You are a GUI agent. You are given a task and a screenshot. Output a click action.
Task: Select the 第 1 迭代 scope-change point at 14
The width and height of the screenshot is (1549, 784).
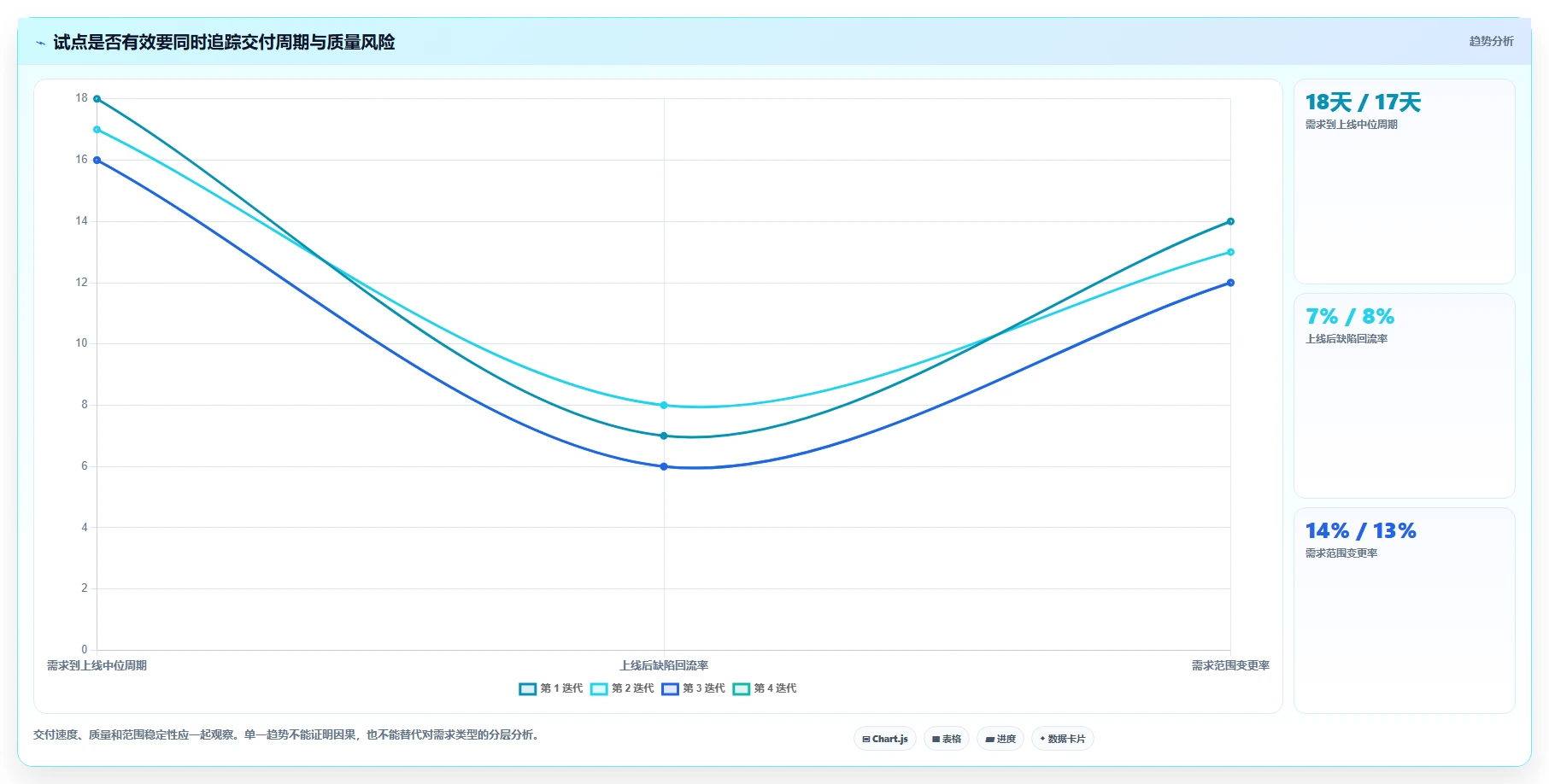click(1230, 221)
